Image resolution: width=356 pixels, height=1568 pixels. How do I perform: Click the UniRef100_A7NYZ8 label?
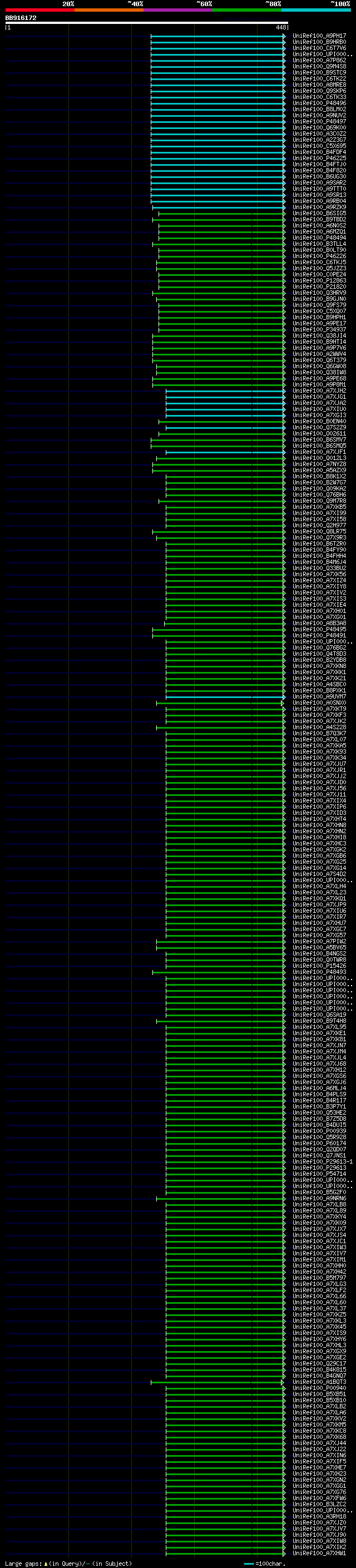click(319, 464)
